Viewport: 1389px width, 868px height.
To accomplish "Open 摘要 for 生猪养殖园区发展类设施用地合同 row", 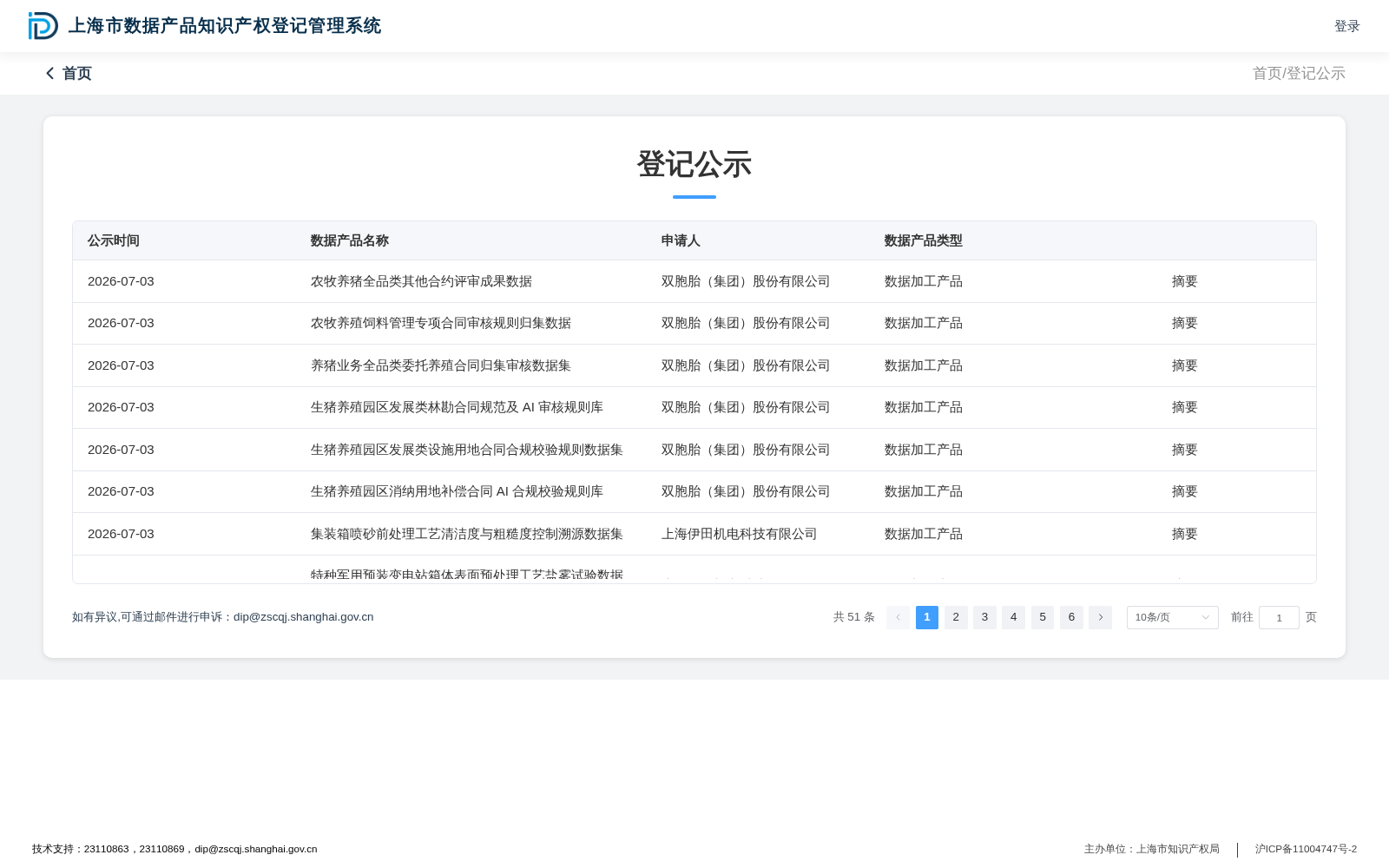I will click(1184, 450).
